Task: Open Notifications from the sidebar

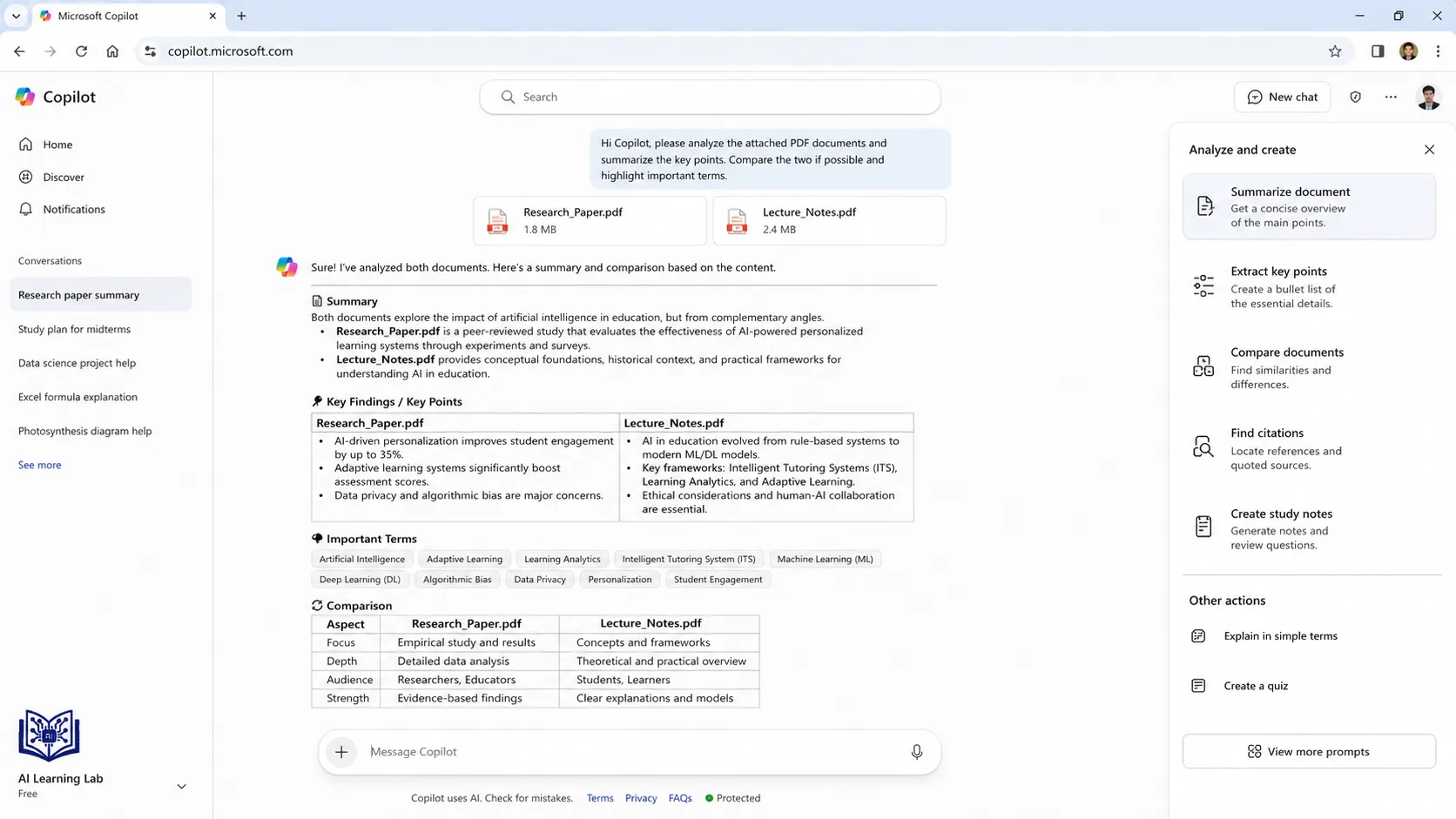Action: click(74, 209)
